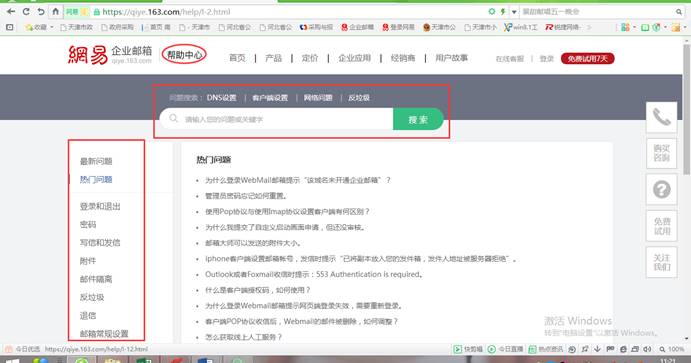Open the 用户故事 navigation item
This screenshot has width=691, height=363.
pos(451,58)
